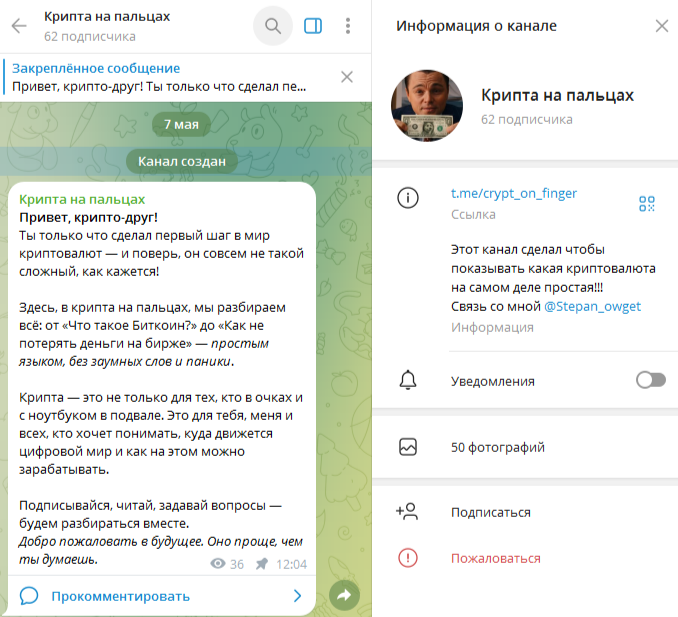Toggle the side panel column icon
The image size is (678, 617).
pos(313,26)
